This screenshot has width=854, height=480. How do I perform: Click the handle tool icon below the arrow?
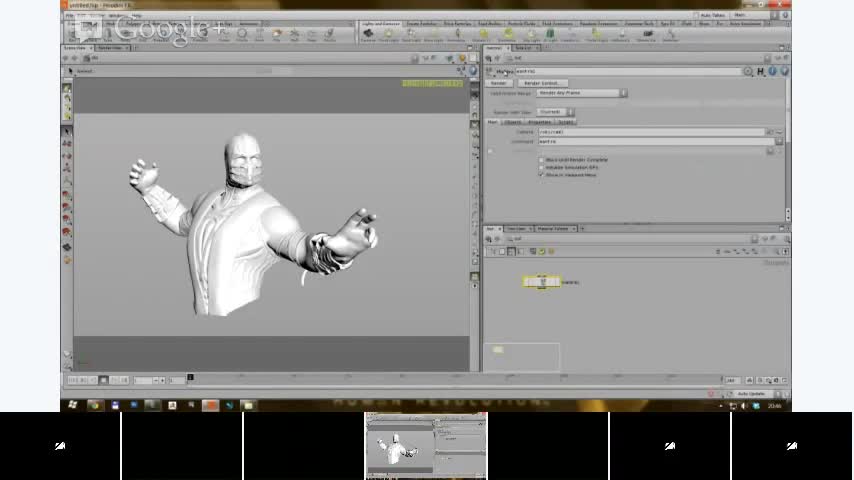pyautogui.click(x=67, y=143)
